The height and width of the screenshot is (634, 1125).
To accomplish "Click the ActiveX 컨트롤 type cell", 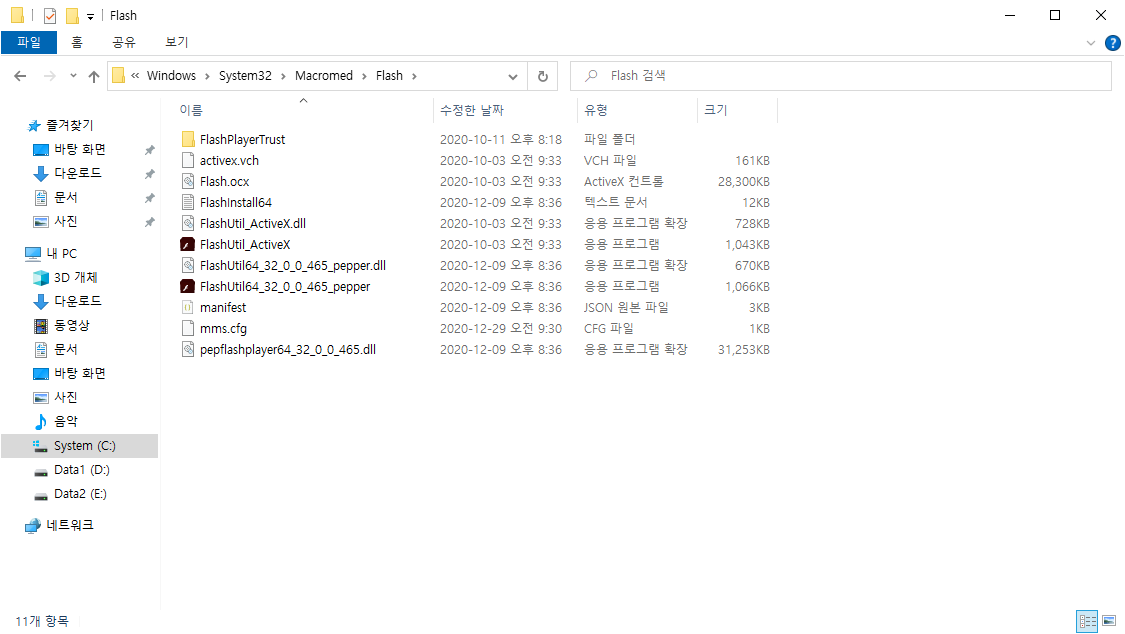I will pyautogui.click(x=623, y=181).
